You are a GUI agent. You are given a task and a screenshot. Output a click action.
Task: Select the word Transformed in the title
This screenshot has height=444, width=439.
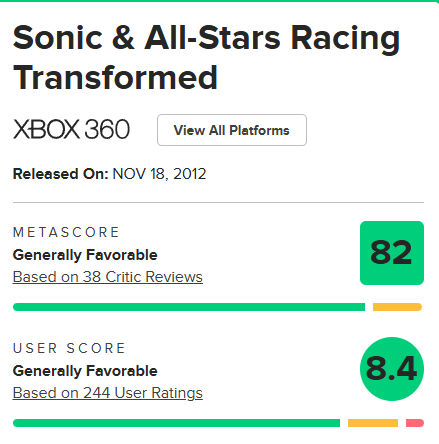click(115, 77)
